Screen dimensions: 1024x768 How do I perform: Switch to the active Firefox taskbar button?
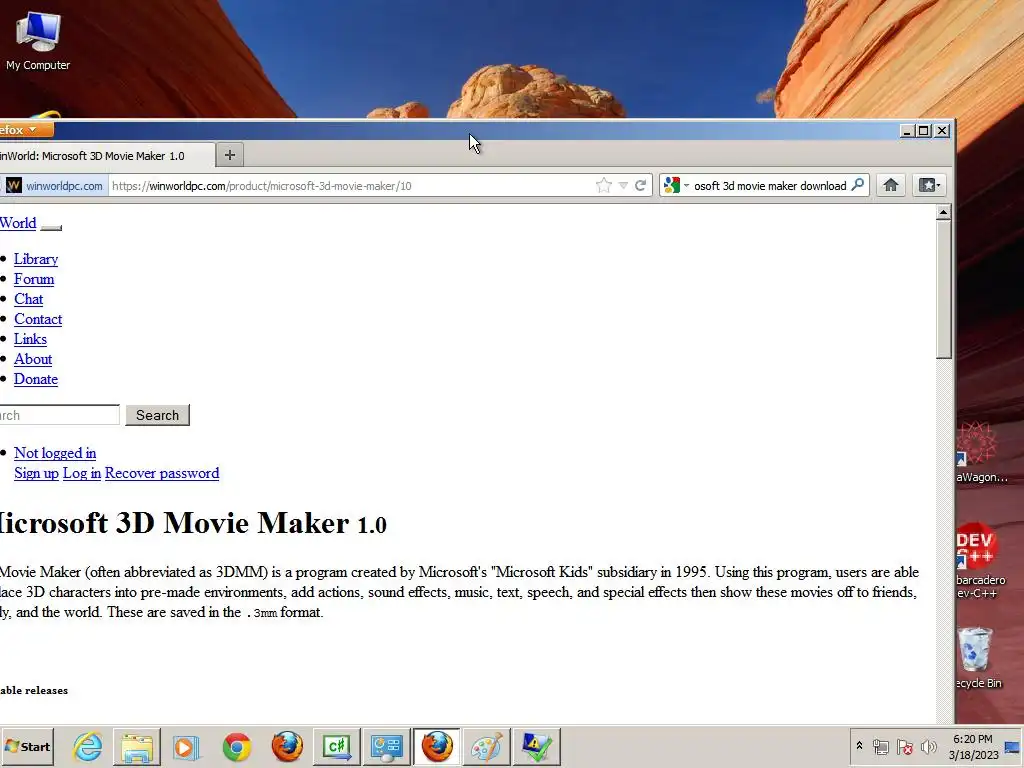click(436, 746)
